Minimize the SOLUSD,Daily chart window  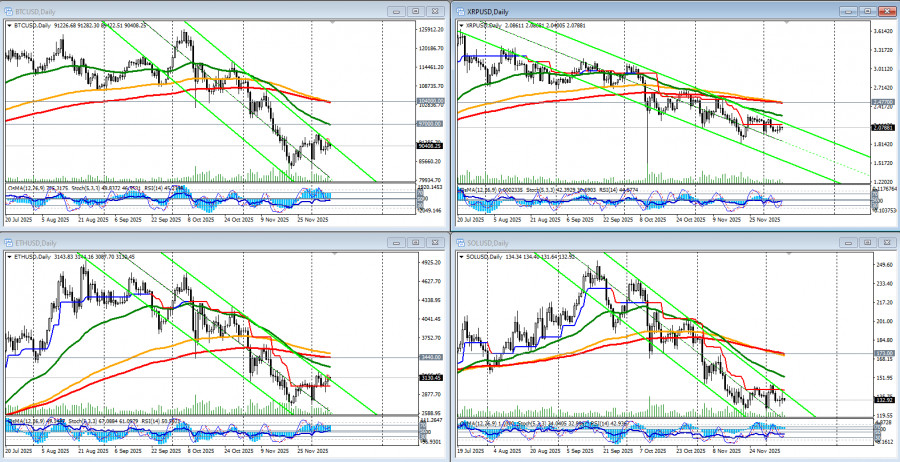849,243
